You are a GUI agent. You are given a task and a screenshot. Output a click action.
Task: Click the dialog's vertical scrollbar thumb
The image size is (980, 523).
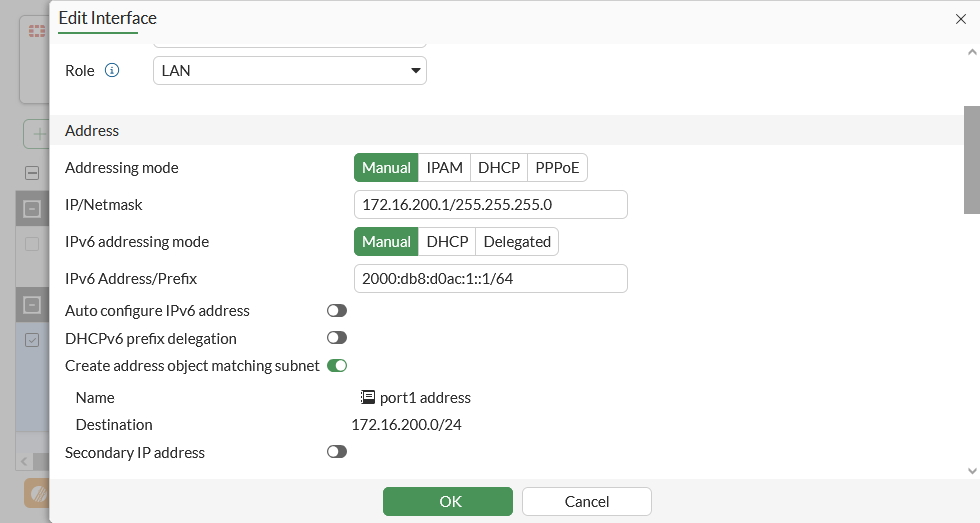tap(971, 160)
